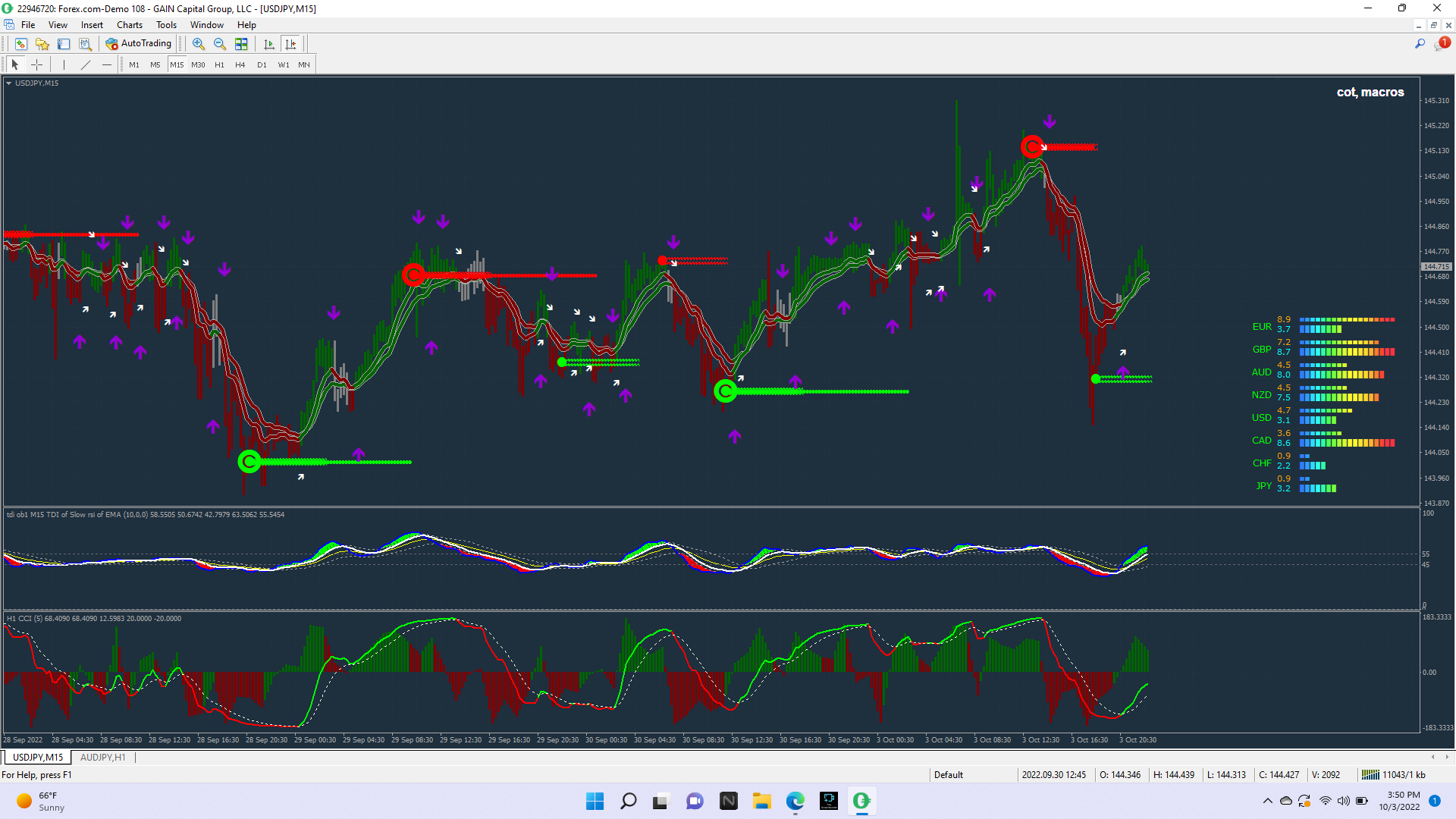The image size is (1456, 819).
Task: Draw a trendline with the Trendline tool
Action: click(x=86, y=65)
